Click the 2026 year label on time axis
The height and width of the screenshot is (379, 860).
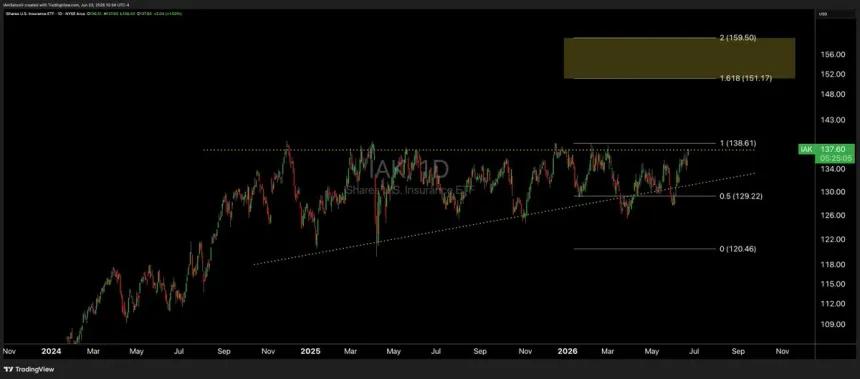coord(569,350)
